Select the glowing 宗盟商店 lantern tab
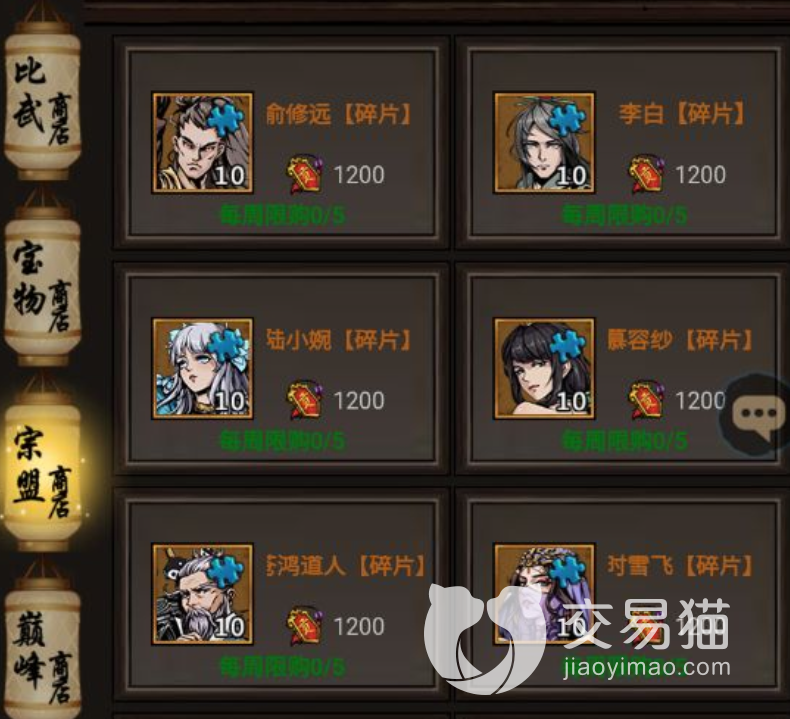The image size is (790, 719). (x=42, y=471)
